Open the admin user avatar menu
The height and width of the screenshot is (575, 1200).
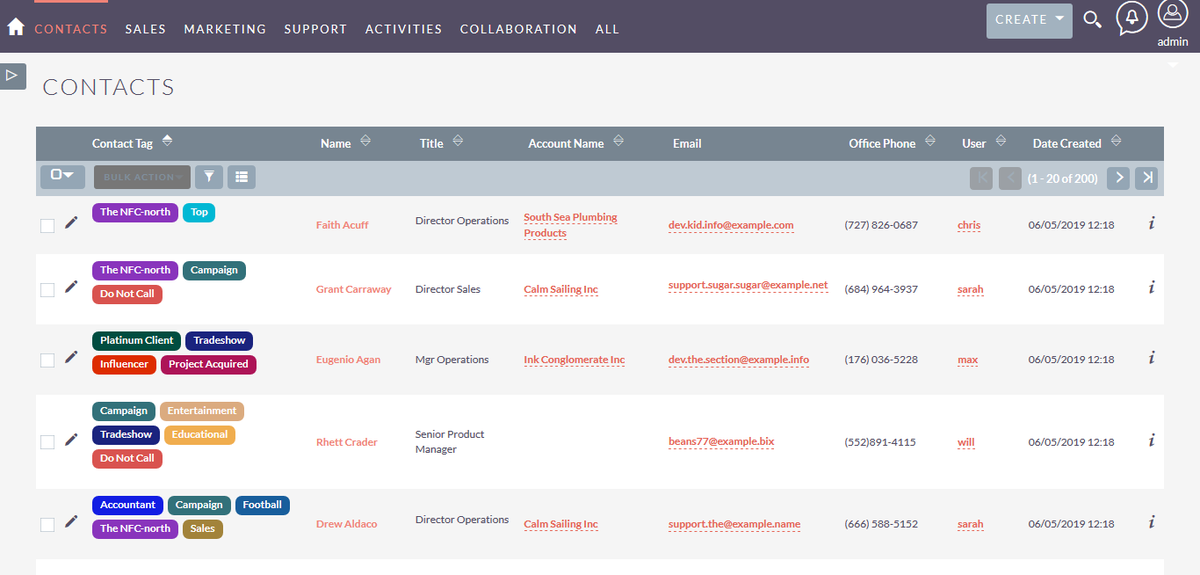(1172, 14)
